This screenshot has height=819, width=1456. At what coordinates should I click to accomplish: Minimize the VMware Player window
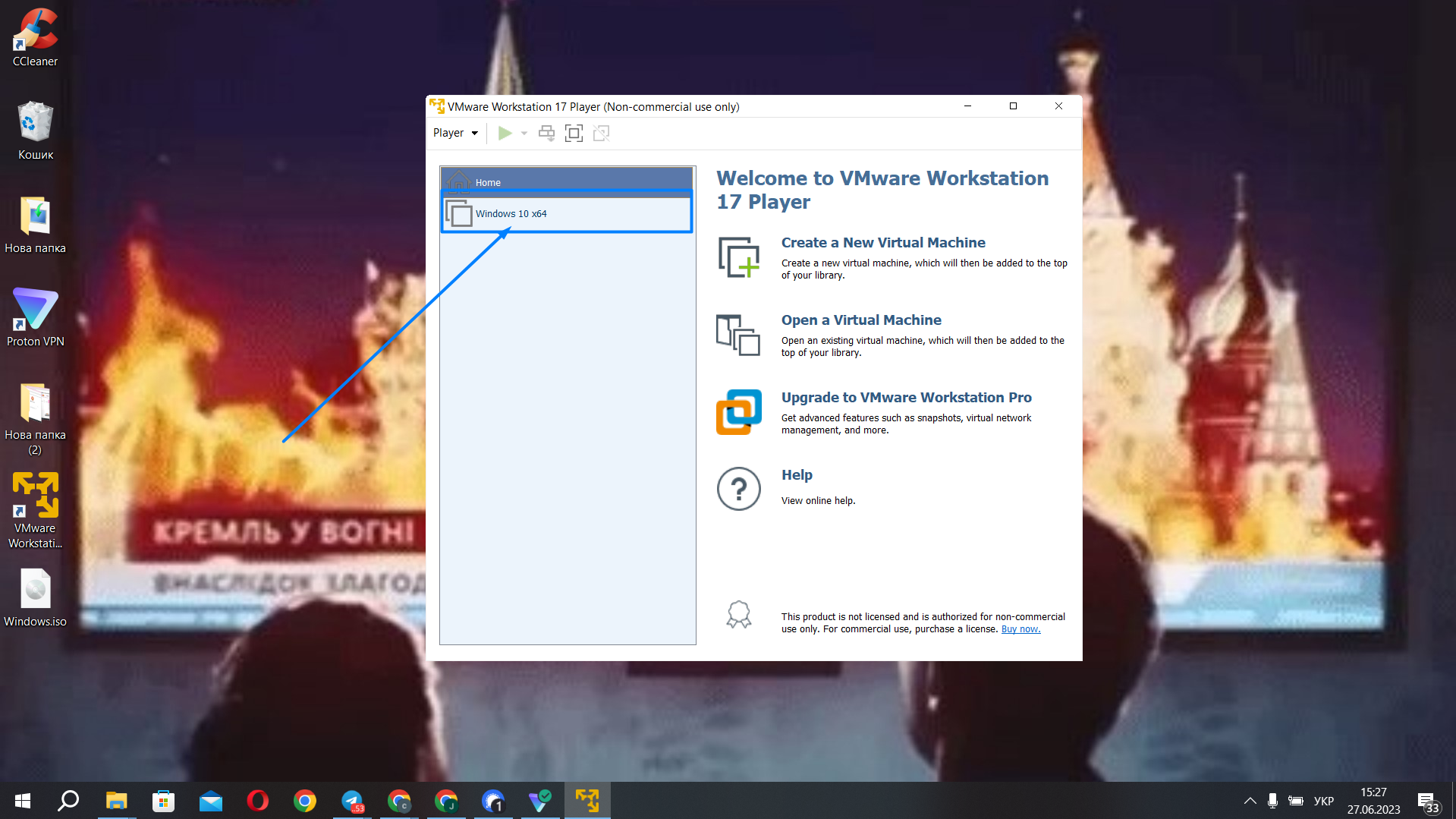pyautogui.click(x=967, y=106)
